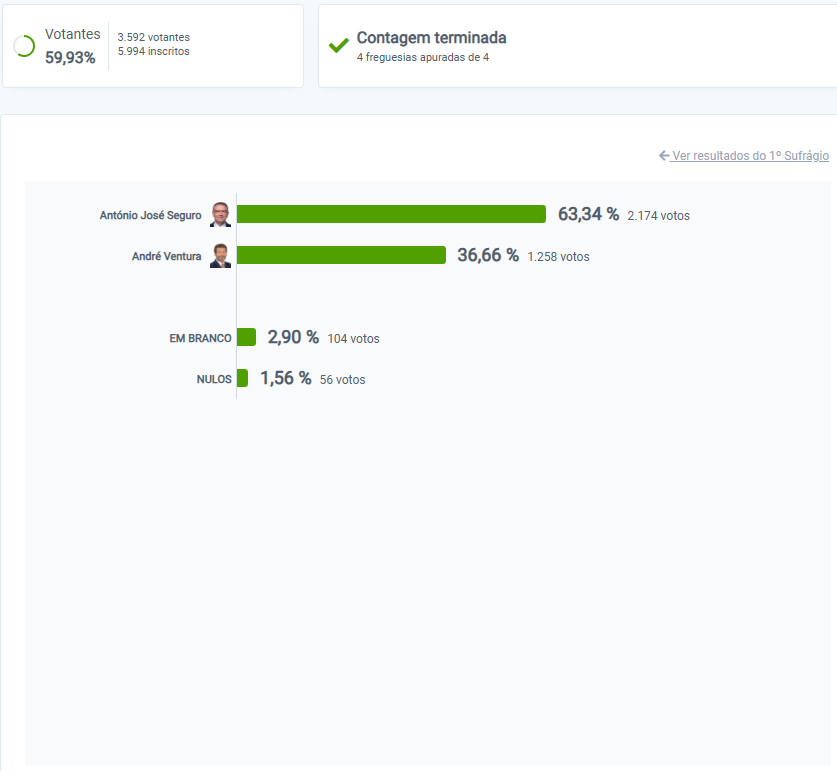Select the back arrow beside Ver resultados
The image size is (837, 771).
click(x=664, y=155)
